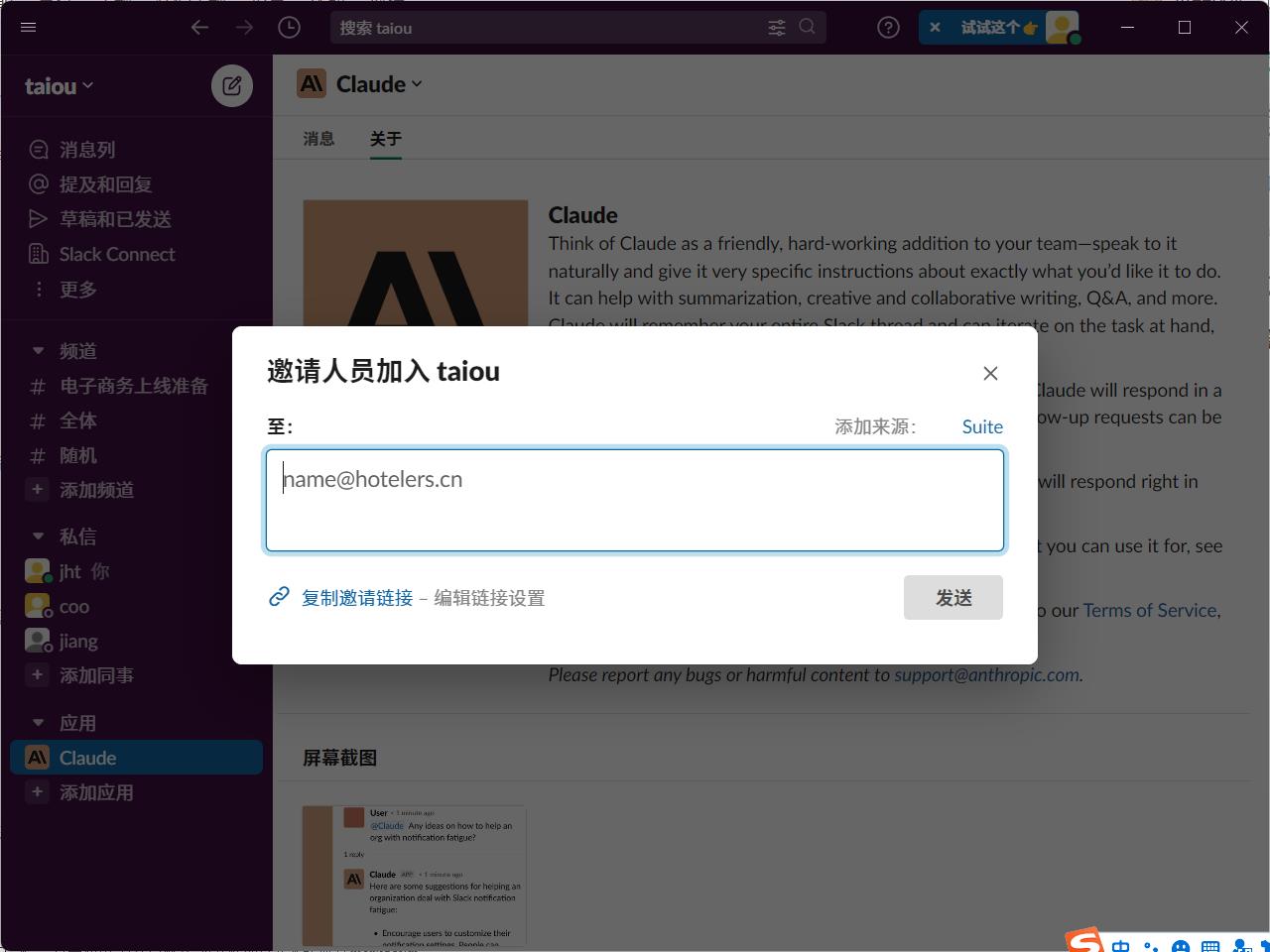Image resolution: width=1270 pixels, height=952 pixels.
Task: Click the Claude app logo in the header
Action: pos(312,84)
